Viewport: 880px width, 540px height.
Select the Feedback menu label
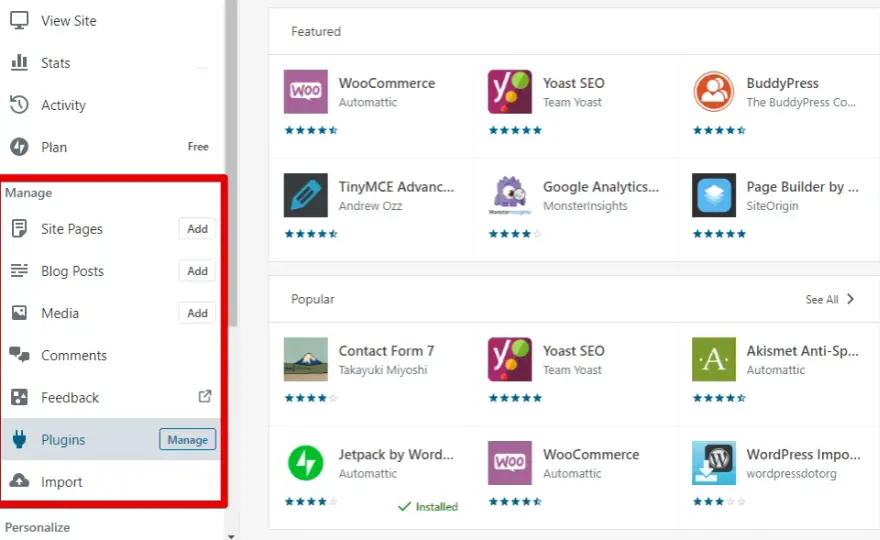tap(70, 398)
